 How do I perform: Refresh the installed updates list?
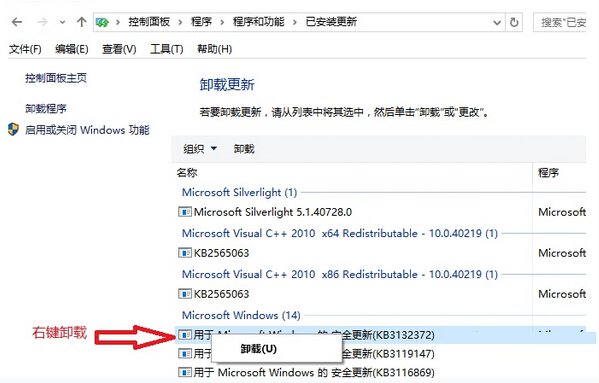coord(514,23)
